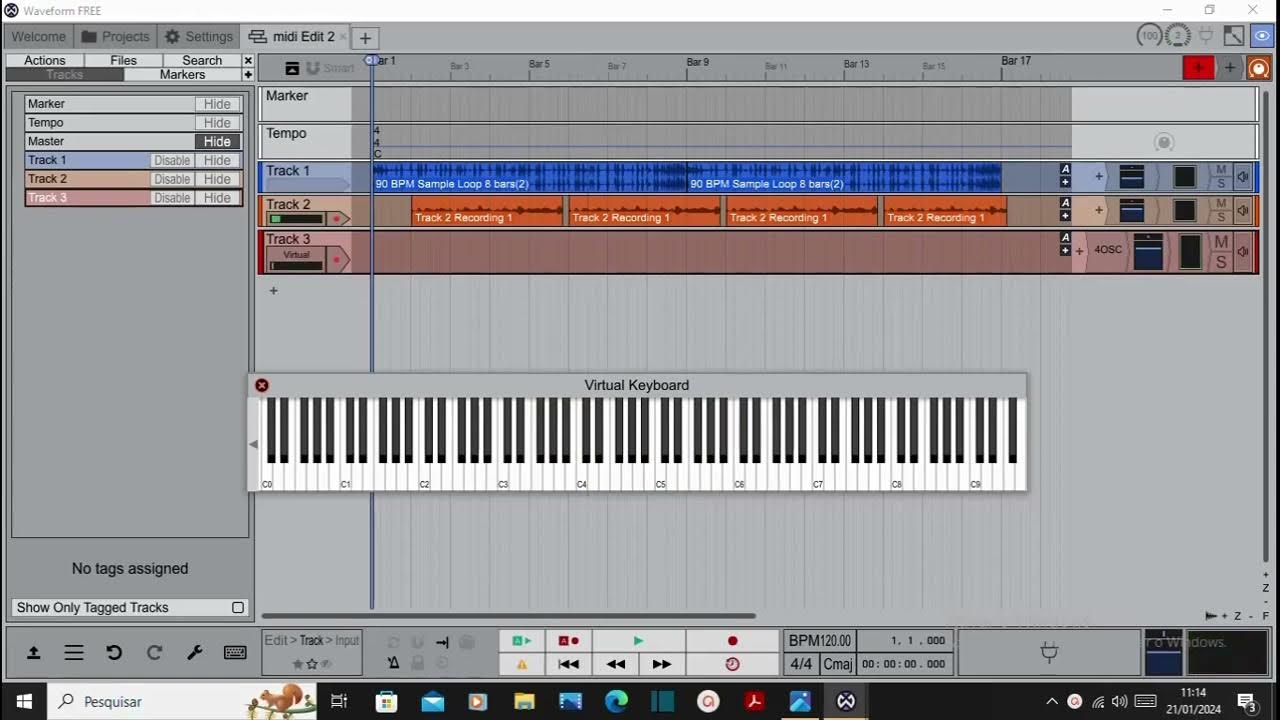Disable Track 1 in track list
Viewport: 1280px width, 720px height.
(172, 160)
